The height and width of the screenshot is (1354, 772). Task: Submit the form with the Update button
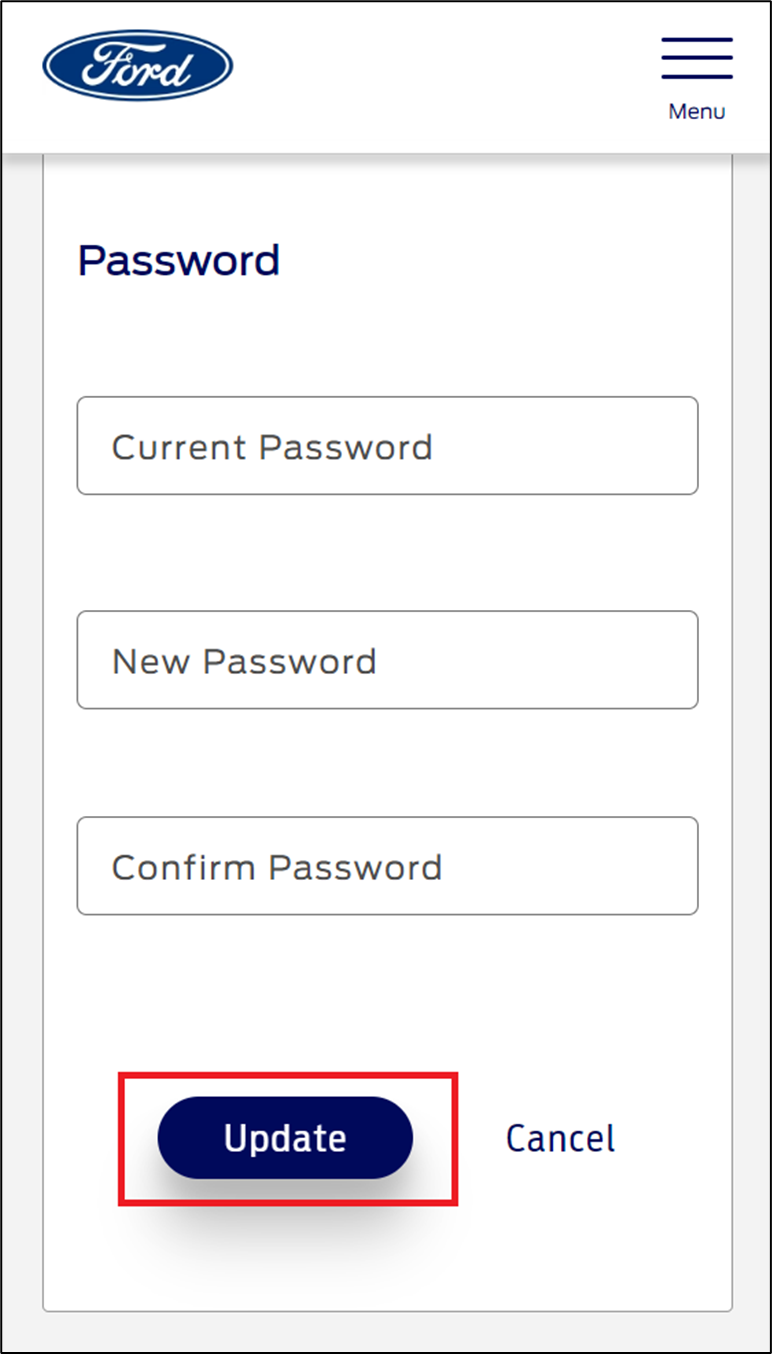point(286,1137)
